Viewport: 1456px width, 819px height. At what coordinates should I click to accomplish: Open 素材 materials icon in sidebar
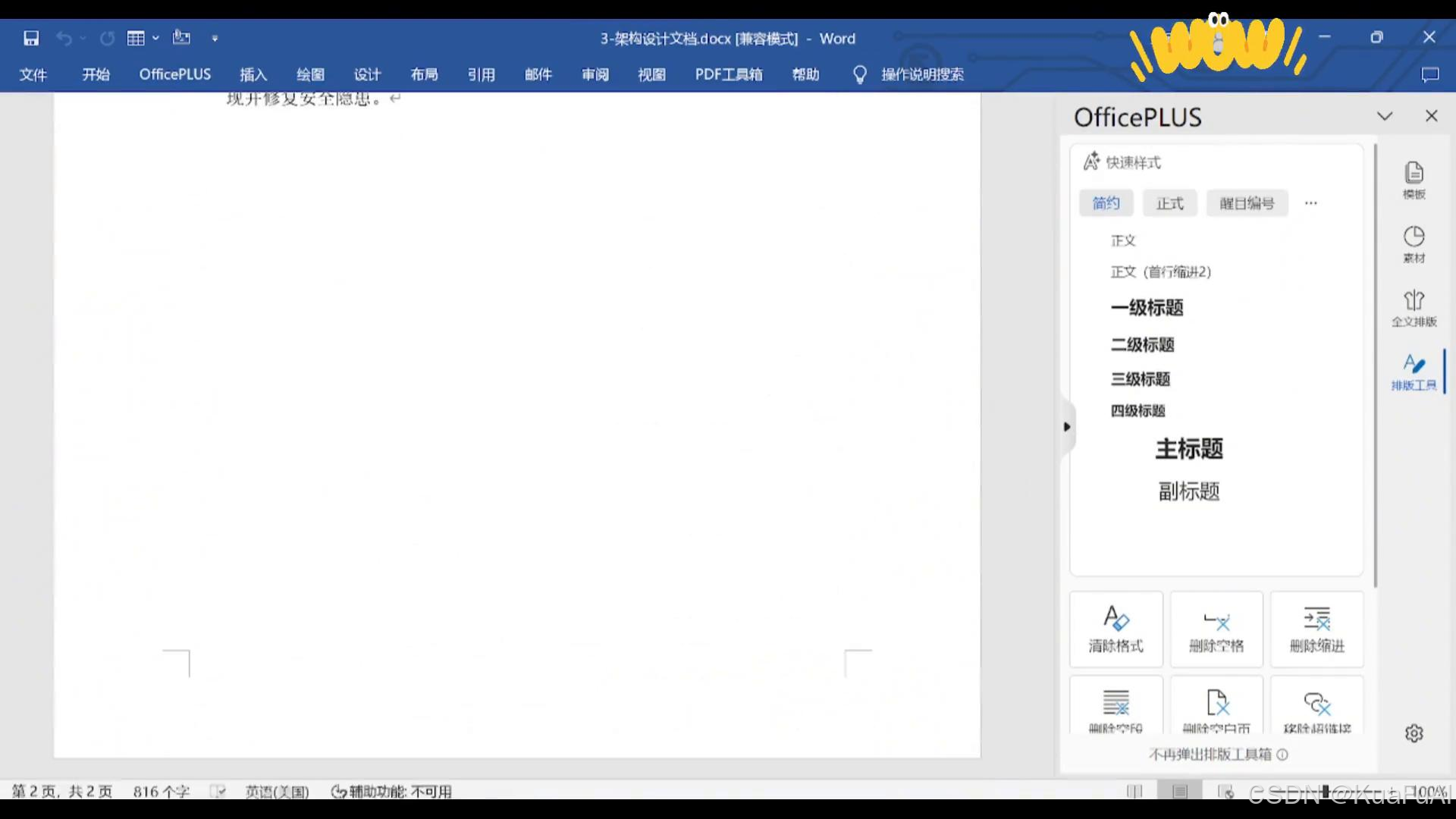coord(1414,243)
